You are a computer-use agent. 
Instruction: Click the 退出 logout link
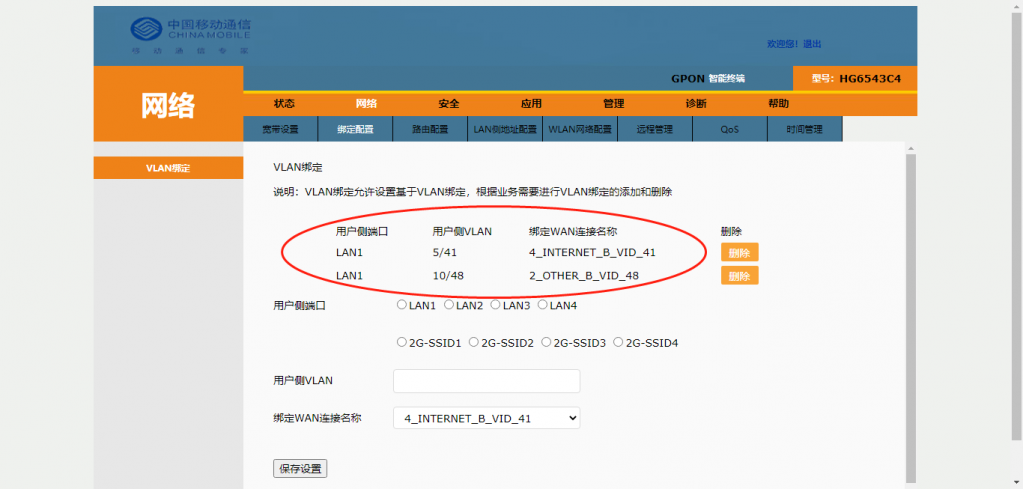(812, 44)
